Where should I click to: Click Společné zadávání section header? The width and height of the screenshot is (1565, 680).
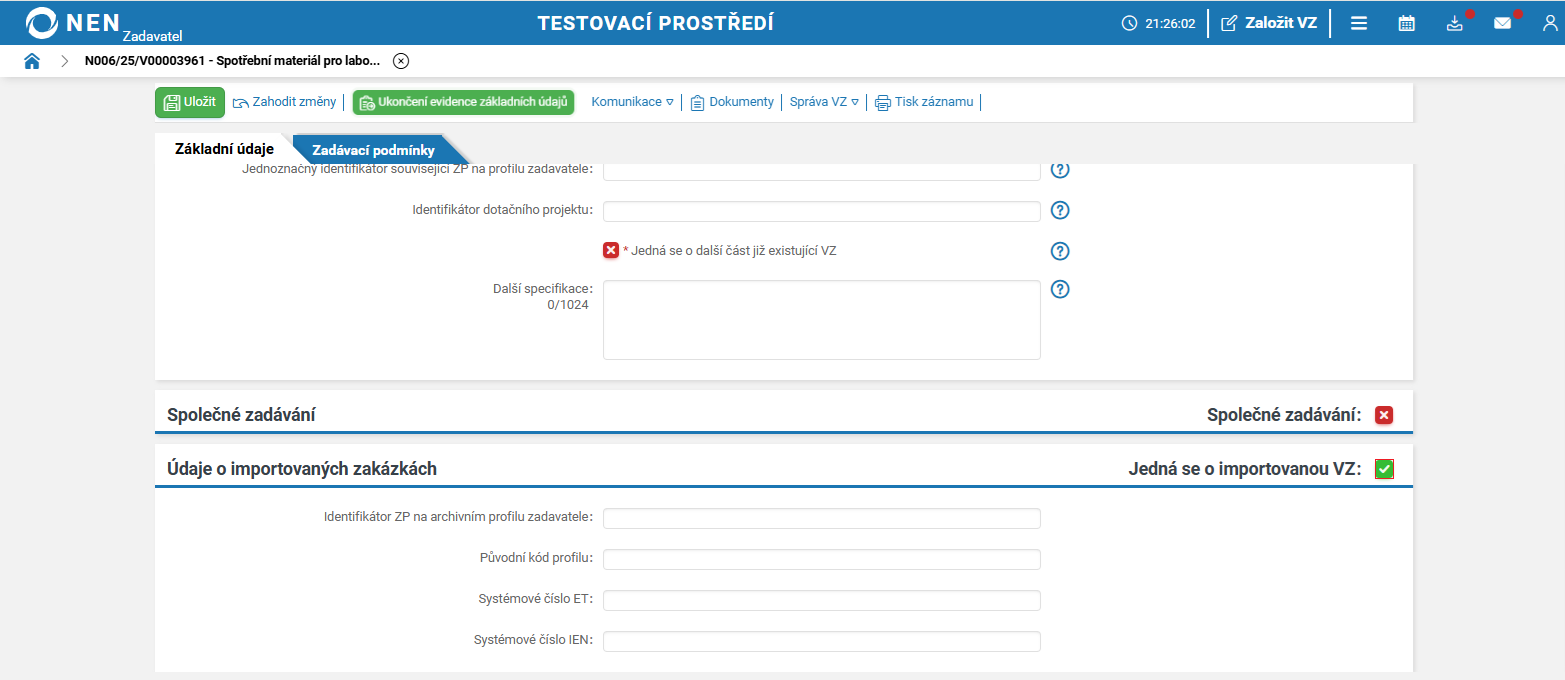[x=241, y=415]
